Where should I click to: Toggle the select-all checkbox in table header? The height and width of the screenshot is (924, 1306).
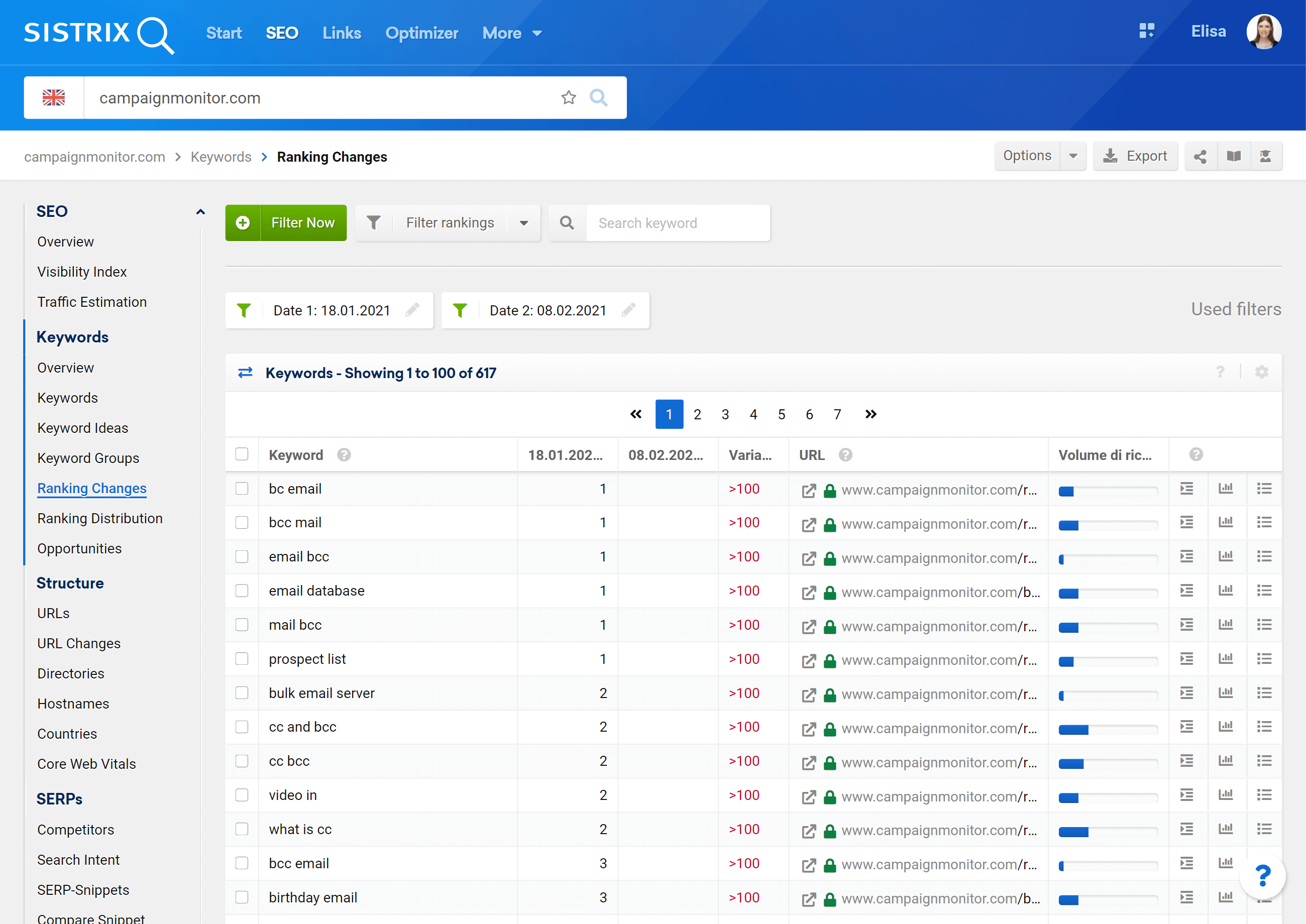tap(242, 454)
